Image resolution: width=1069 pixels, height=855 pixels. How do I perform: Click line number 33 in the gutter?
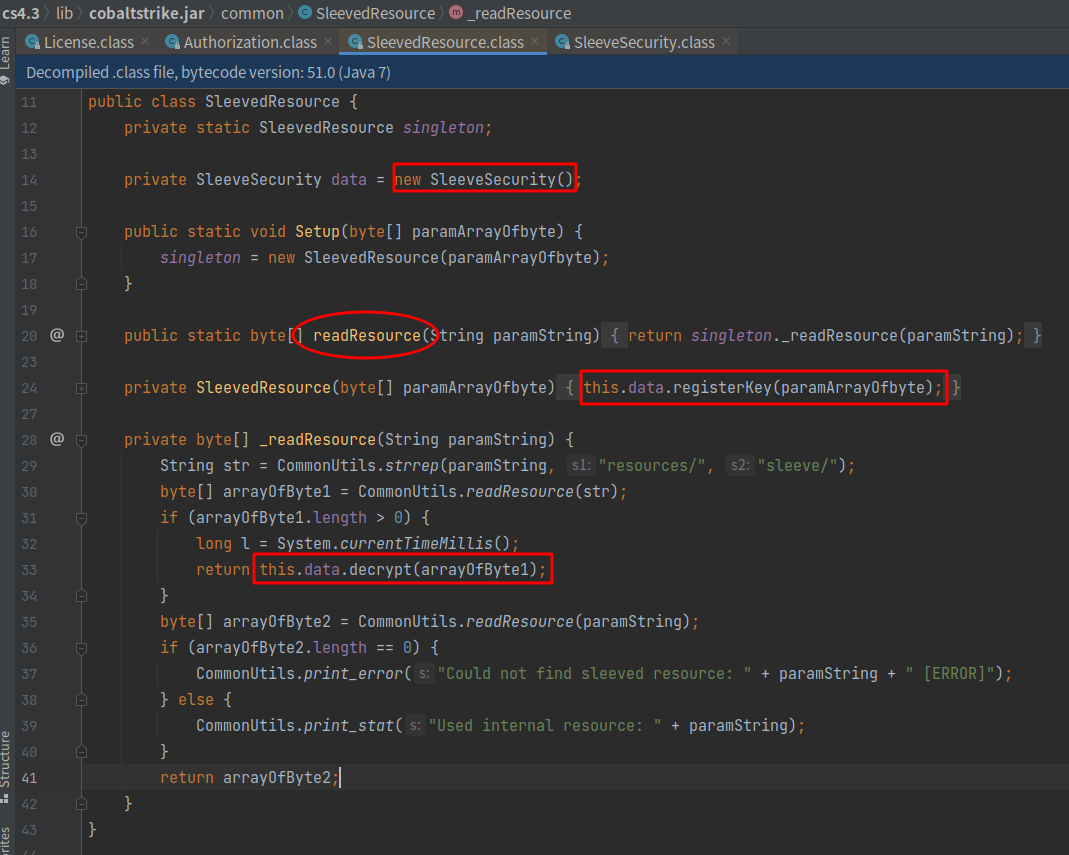[x=29, y=570]
